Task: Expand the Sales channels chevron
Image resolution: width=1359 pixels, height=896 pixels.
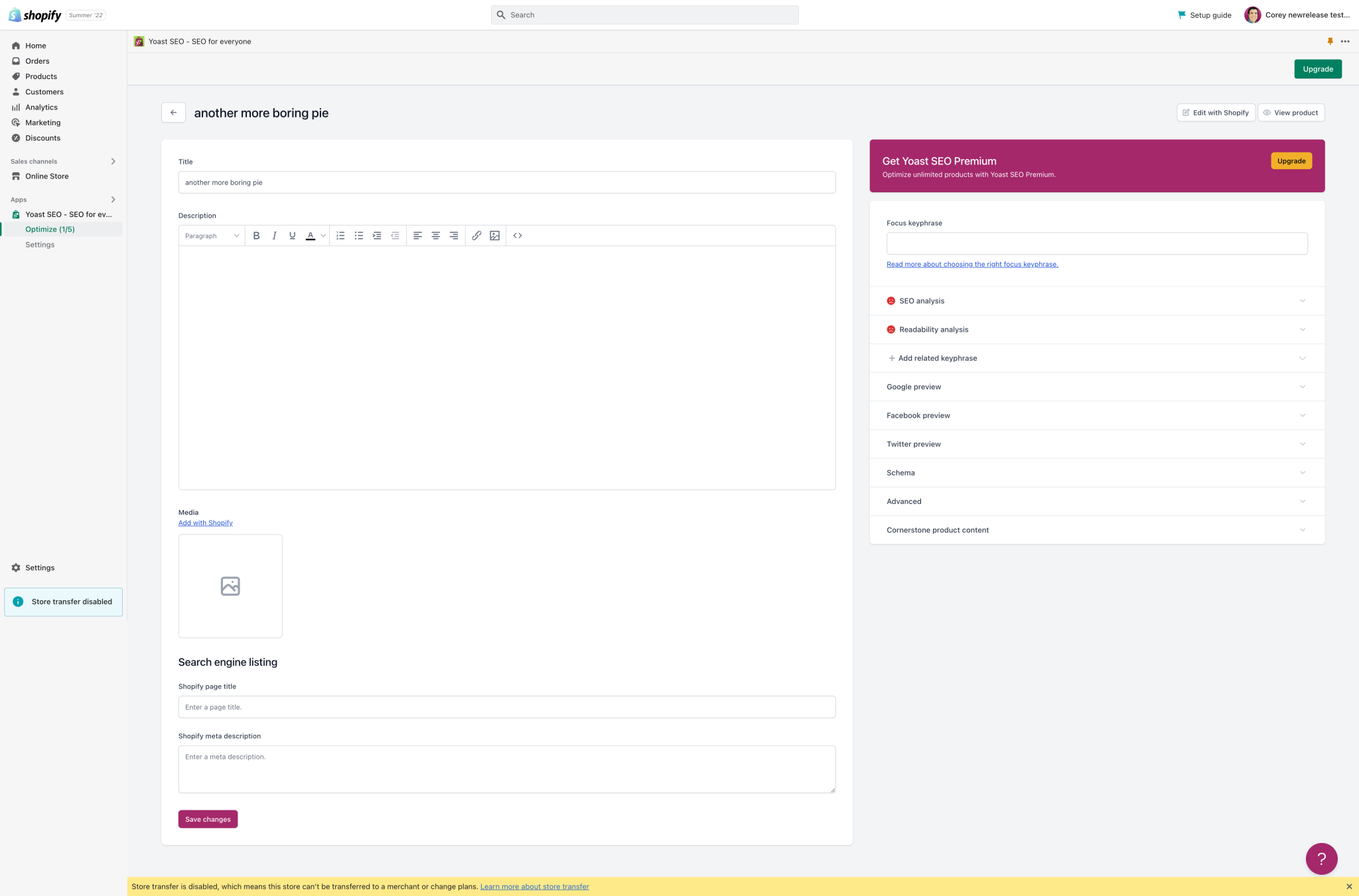Action: (113, 161)
